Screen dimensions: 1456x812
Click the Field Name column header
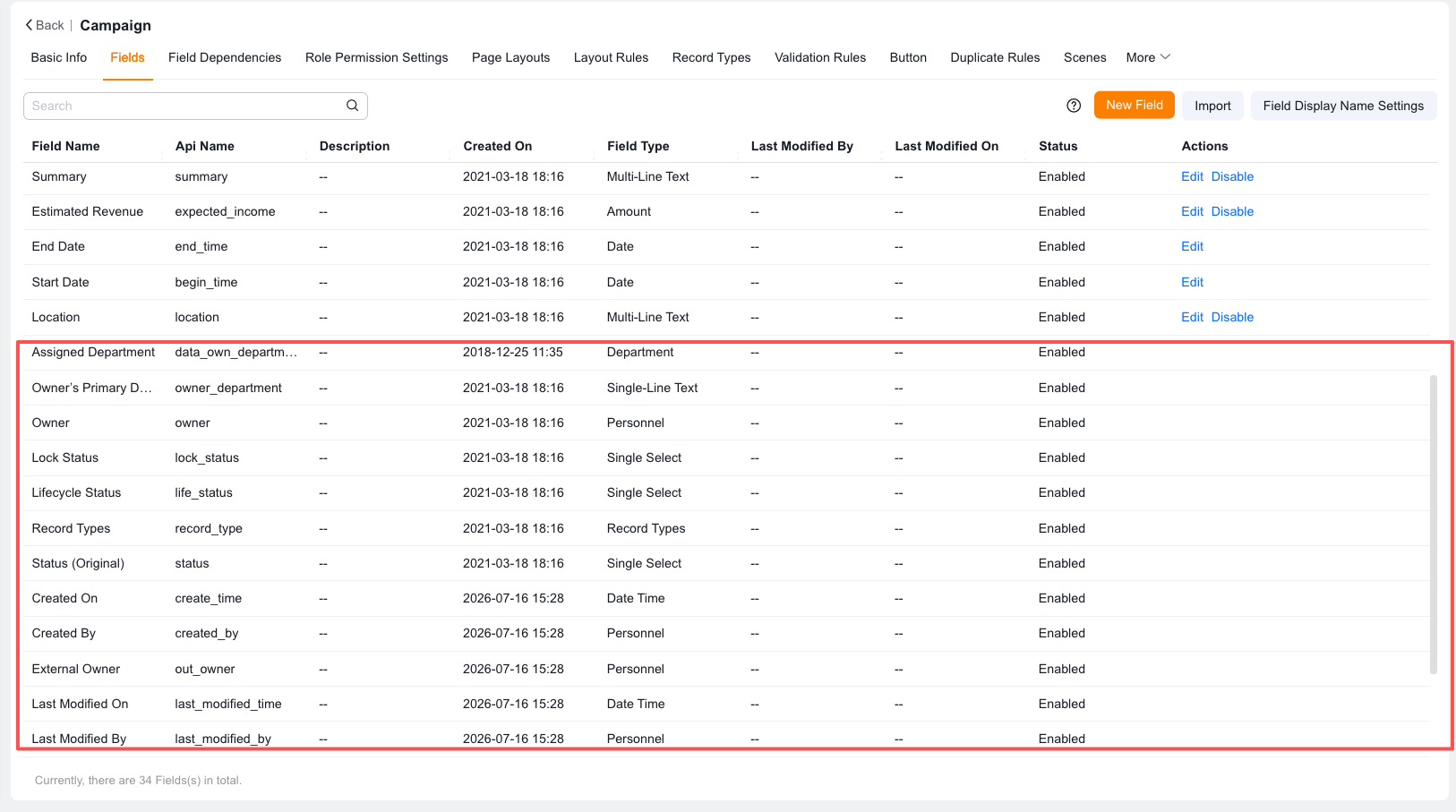pyautogui.click(x=65, y=146)
